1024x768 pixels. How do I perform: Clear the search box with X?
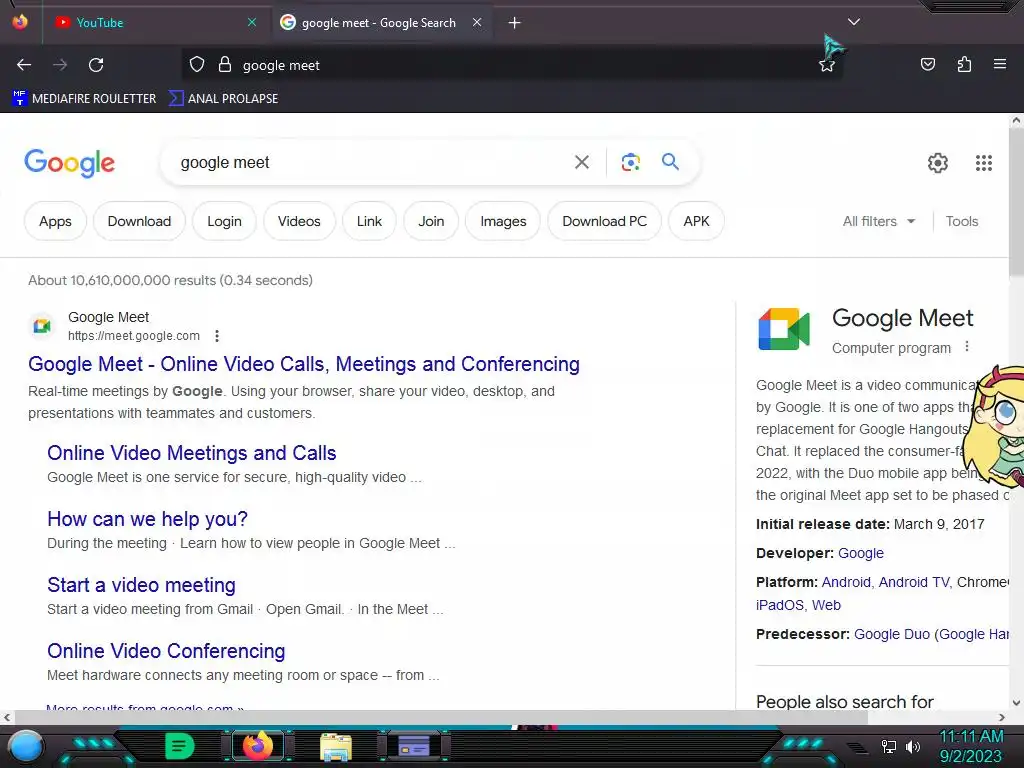point(582,162)
